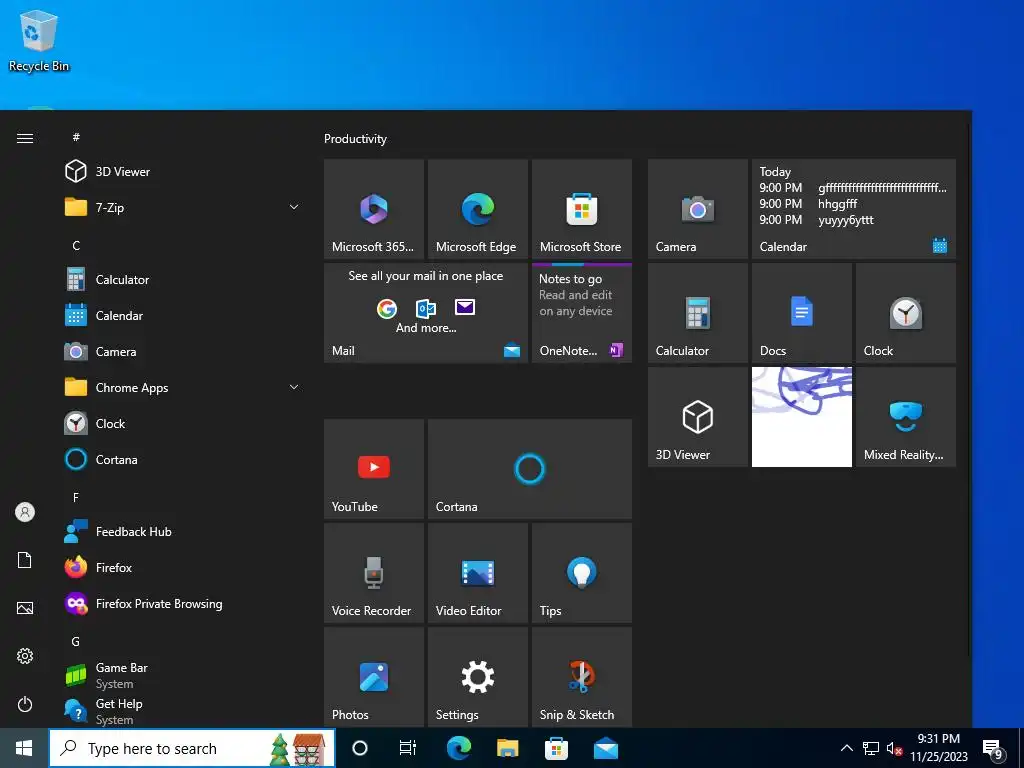
Task: Launch the Microsoft Edge tile
Action: coord(477,209)
